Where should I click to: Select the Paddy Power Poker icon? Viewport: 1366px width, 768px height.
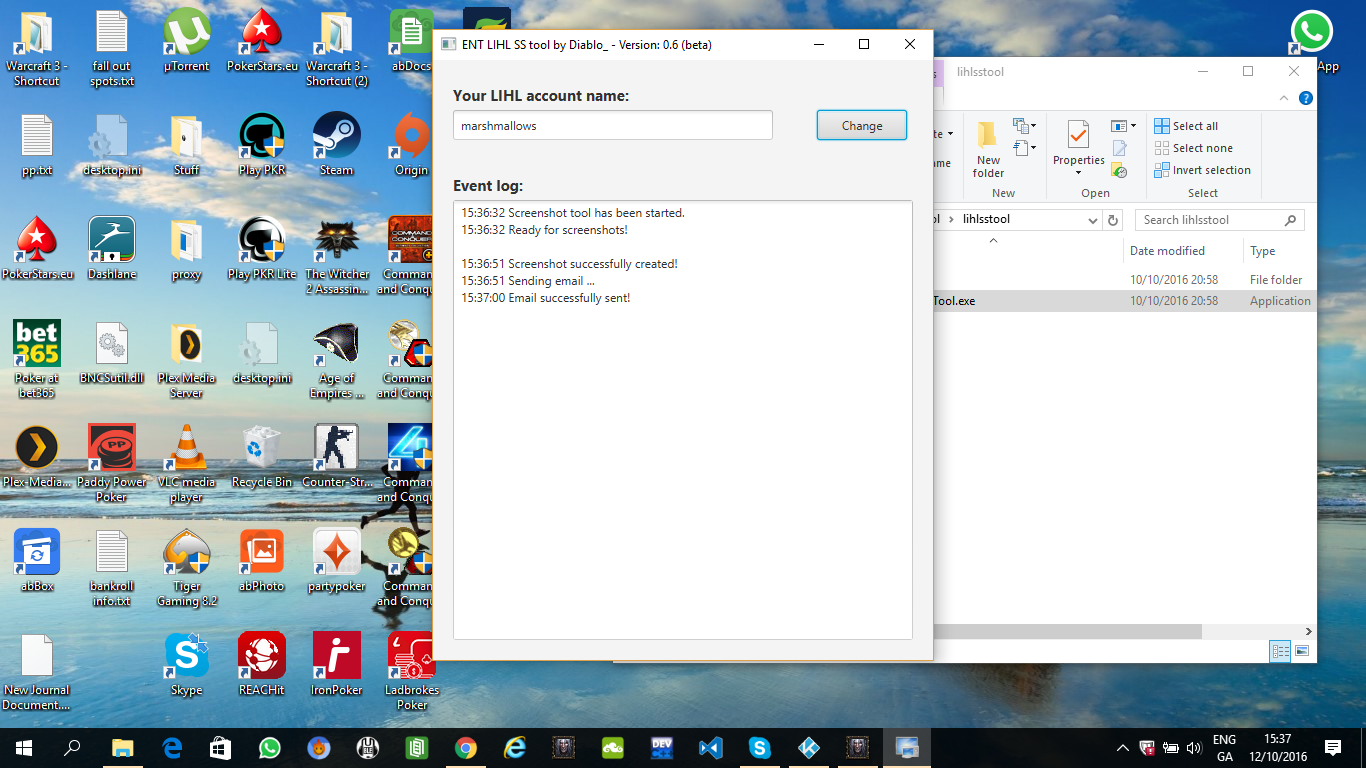tap(111, 463)
